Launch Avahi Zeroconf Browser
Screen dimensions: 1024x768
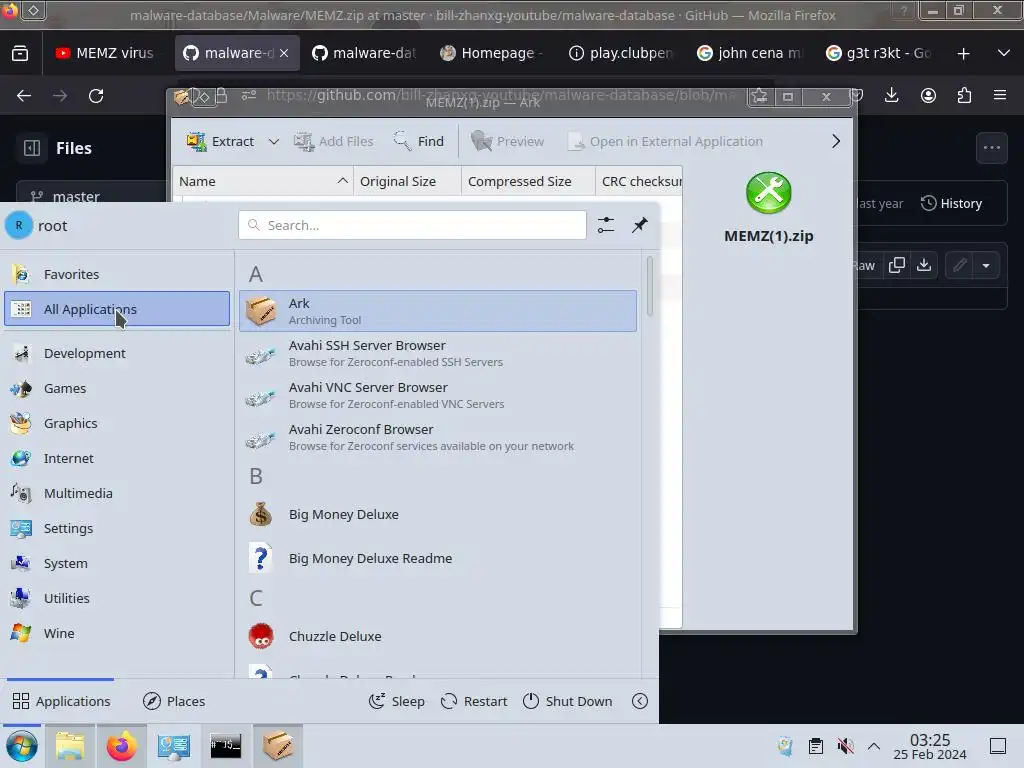coord(438,438)
